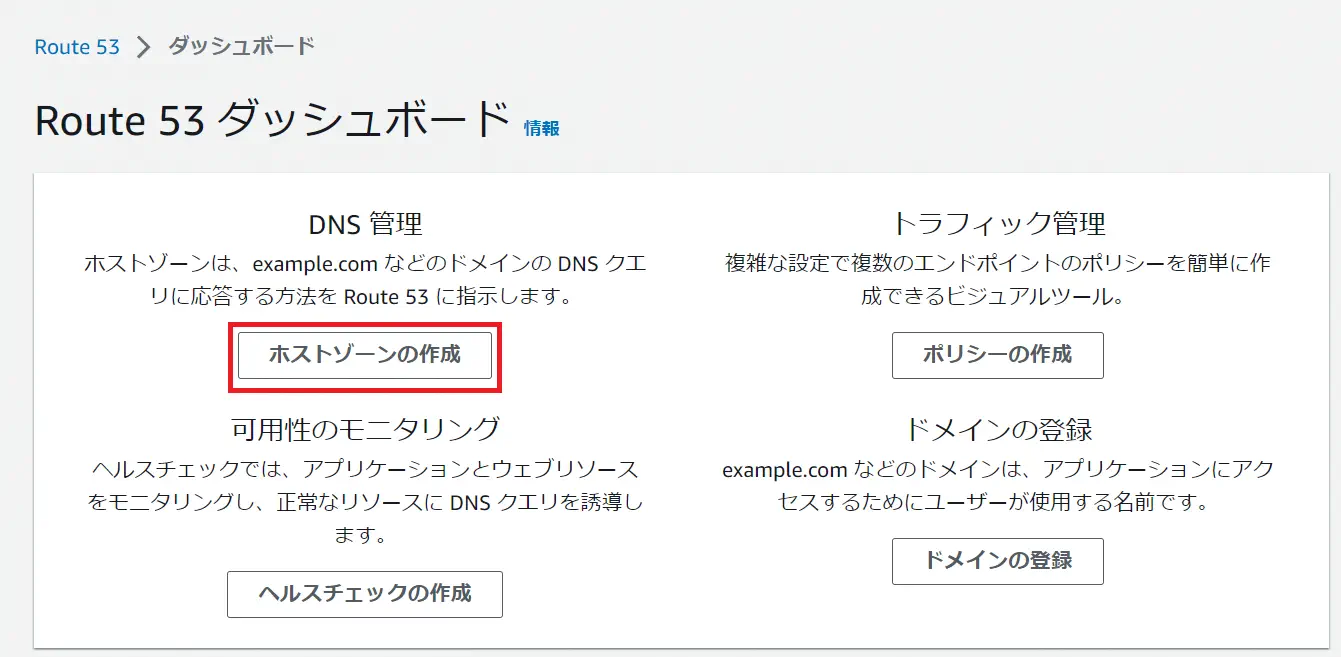
Task: Click the breadcrumb chevron separator icon
Action: tap(143, 47)
